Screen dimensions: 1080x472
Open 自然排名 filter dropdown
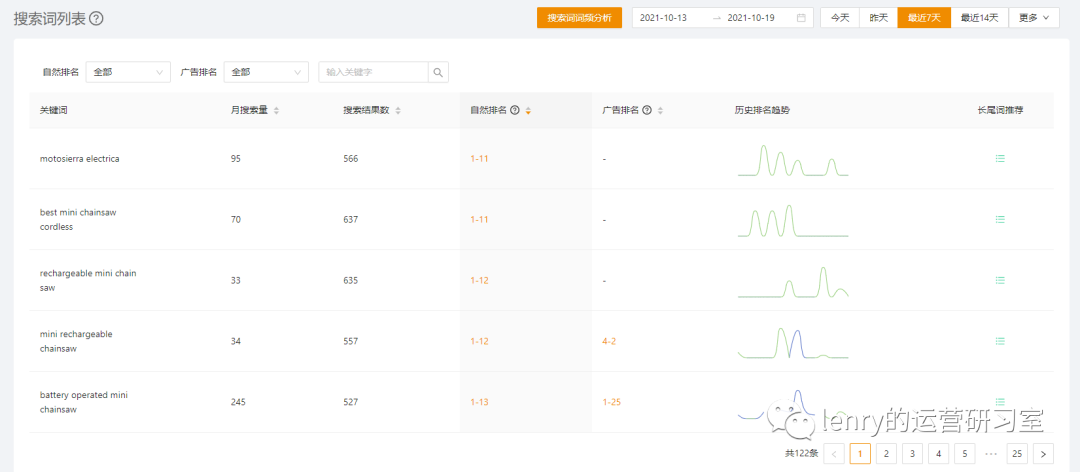[128, 72]
